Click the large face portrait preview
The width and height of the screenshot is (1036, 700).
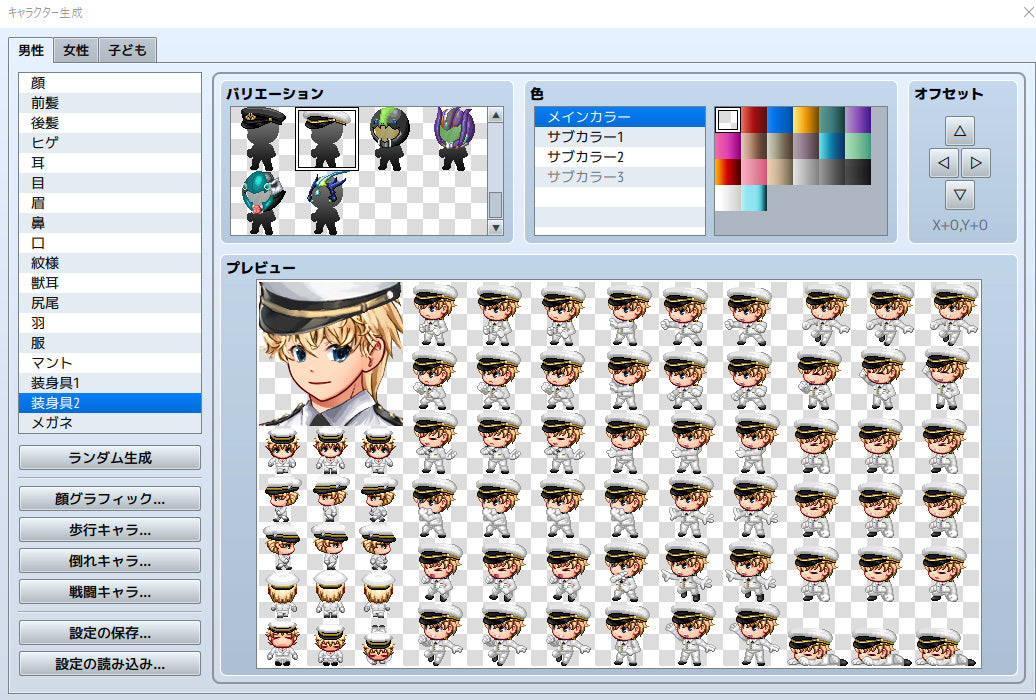(x=330, y=353)
